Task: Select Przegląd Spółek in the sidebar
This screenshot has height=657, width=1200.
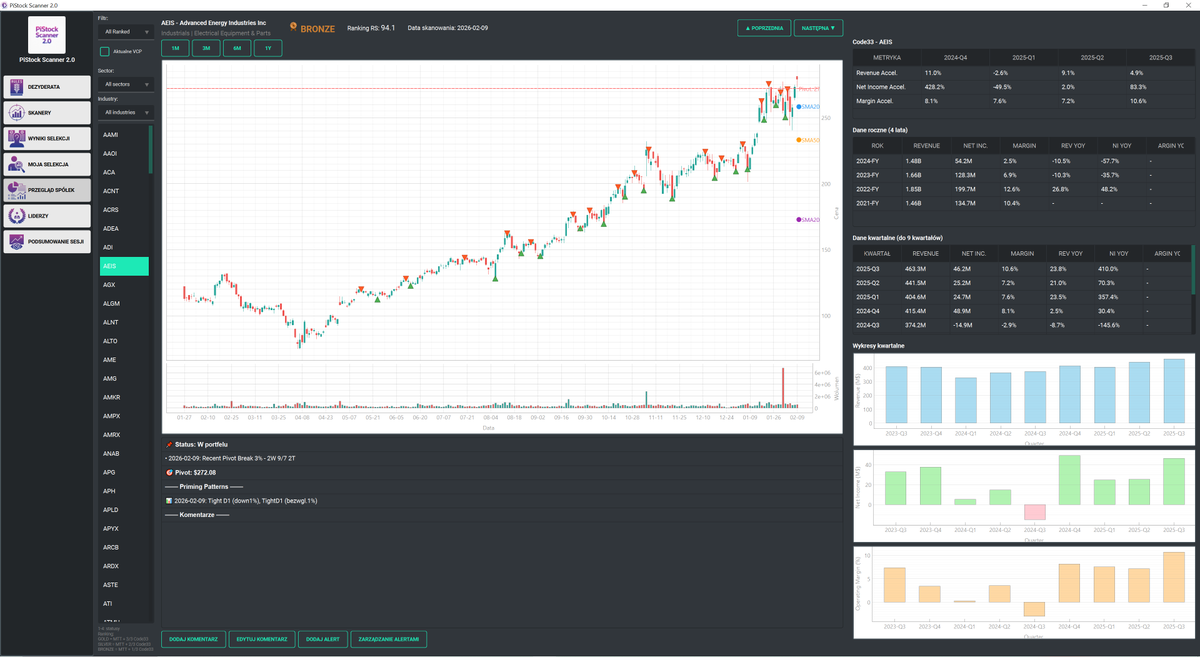Action: 47,190
